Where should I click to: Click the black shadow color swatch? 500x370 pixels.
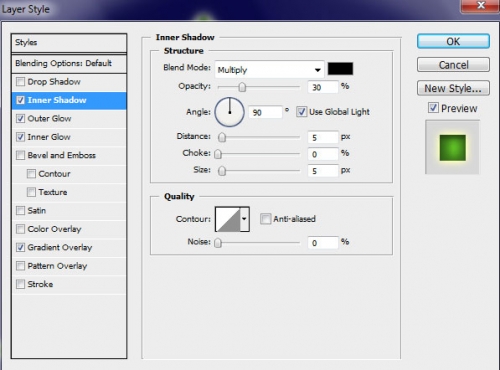(x=340, y=69)
